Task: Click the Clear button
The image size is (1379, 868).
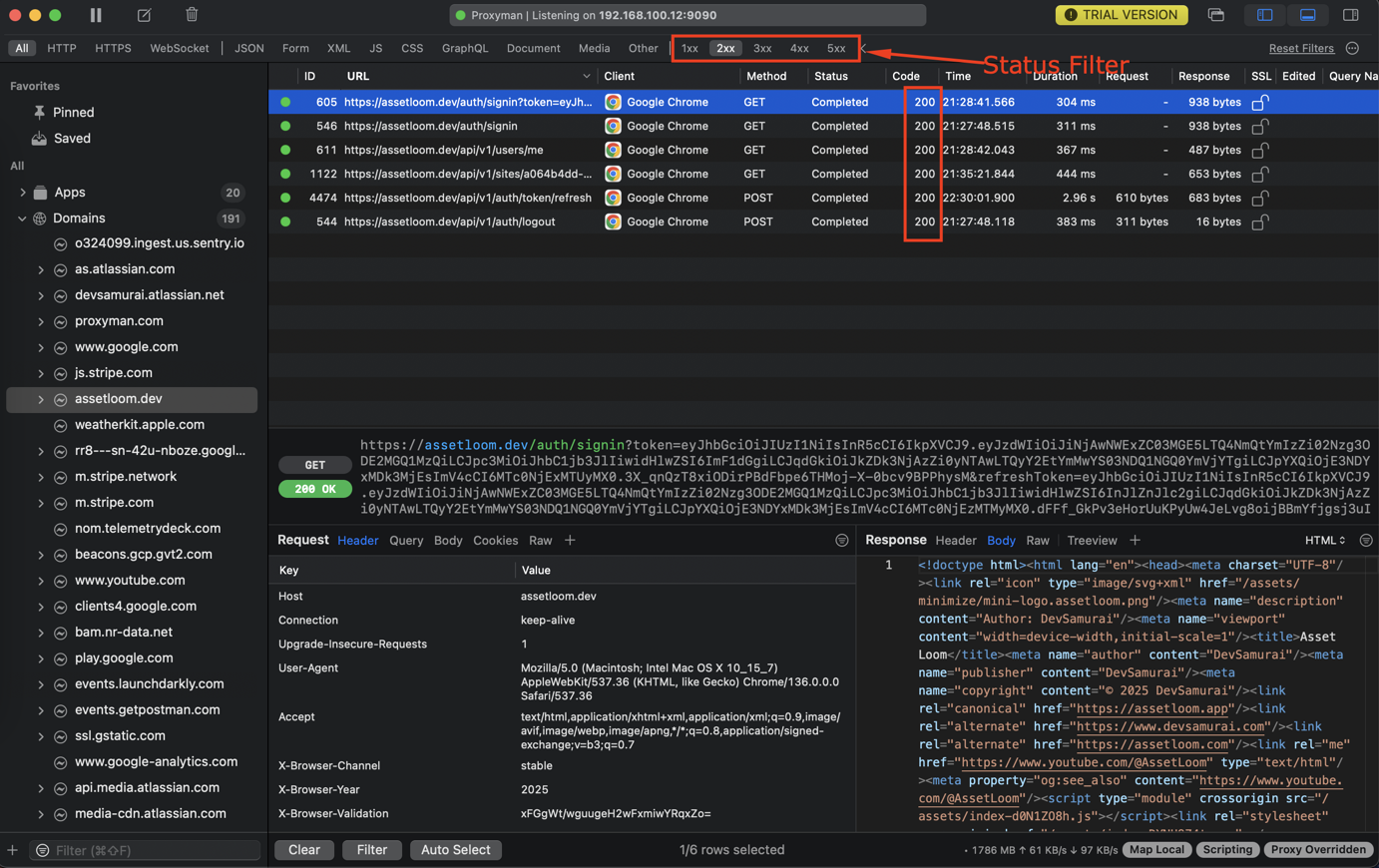Action: [x=304, y=850]
